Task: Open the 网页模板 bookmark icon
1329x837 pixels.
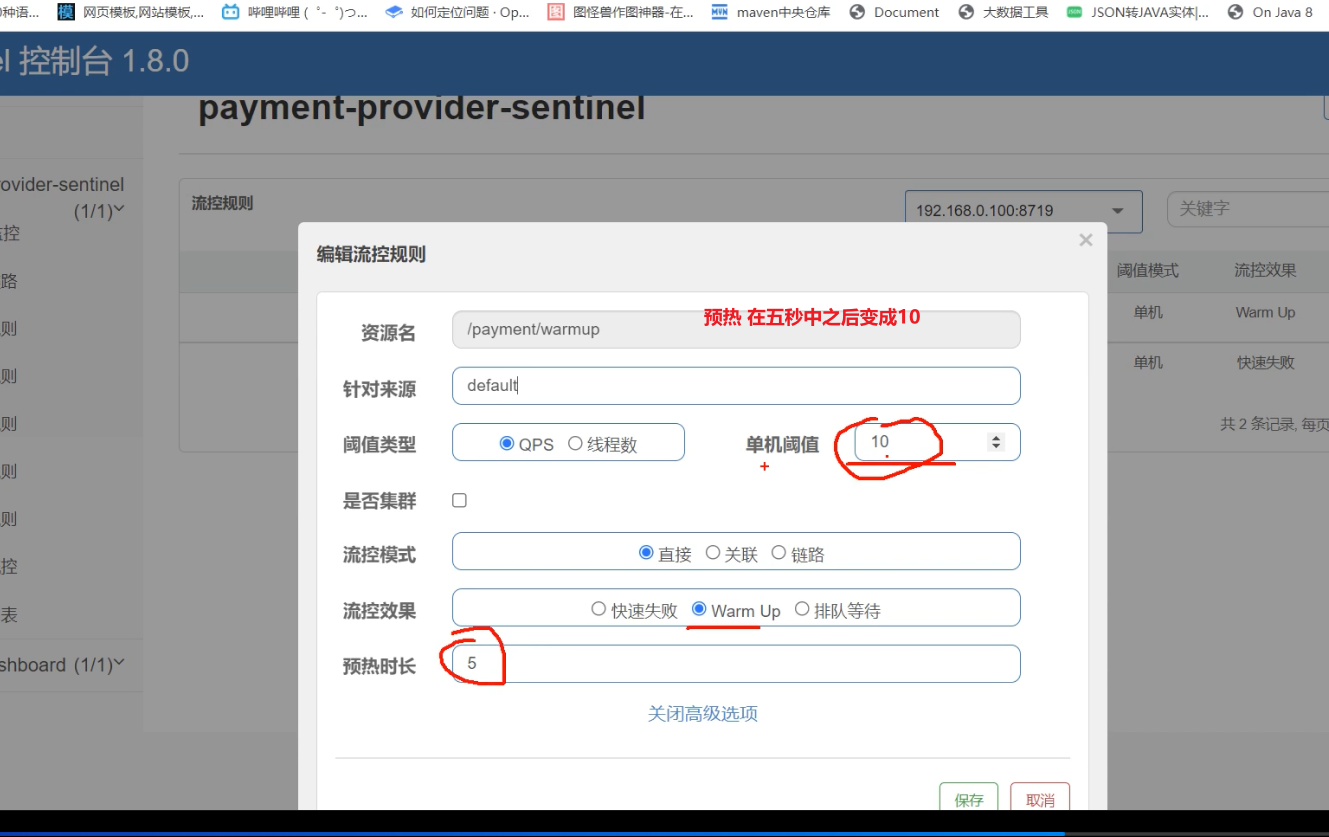Action: [x=66, y=12]
